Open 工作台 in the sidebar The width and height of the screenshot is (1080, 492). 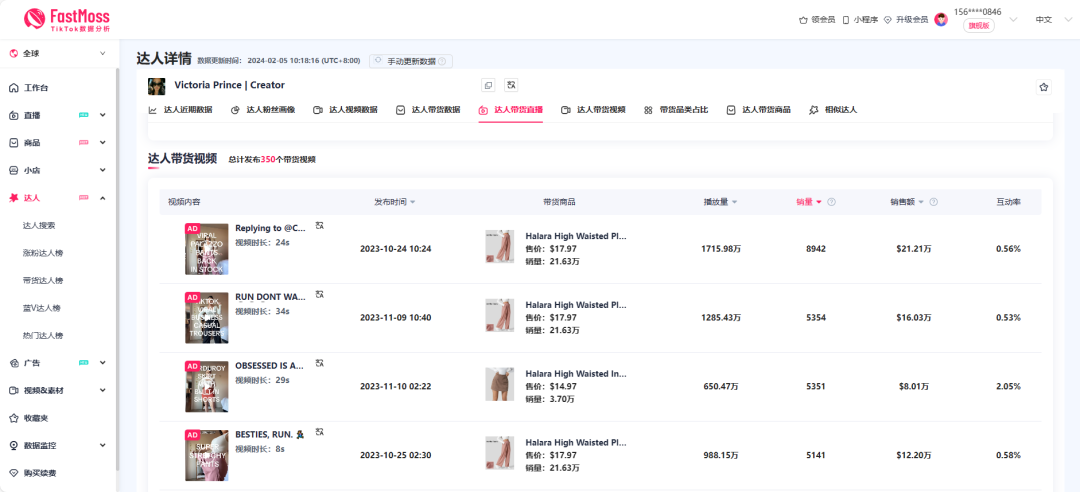click(36, 88)
